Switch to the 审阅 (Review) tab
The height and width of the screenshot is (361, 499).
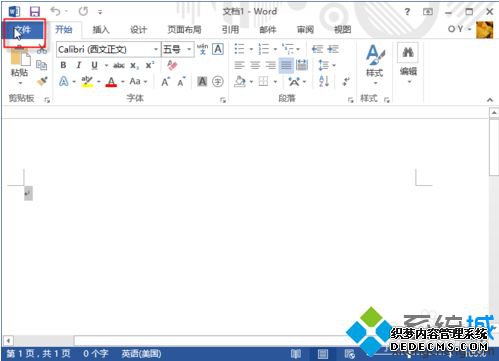[x=305, y=30]
